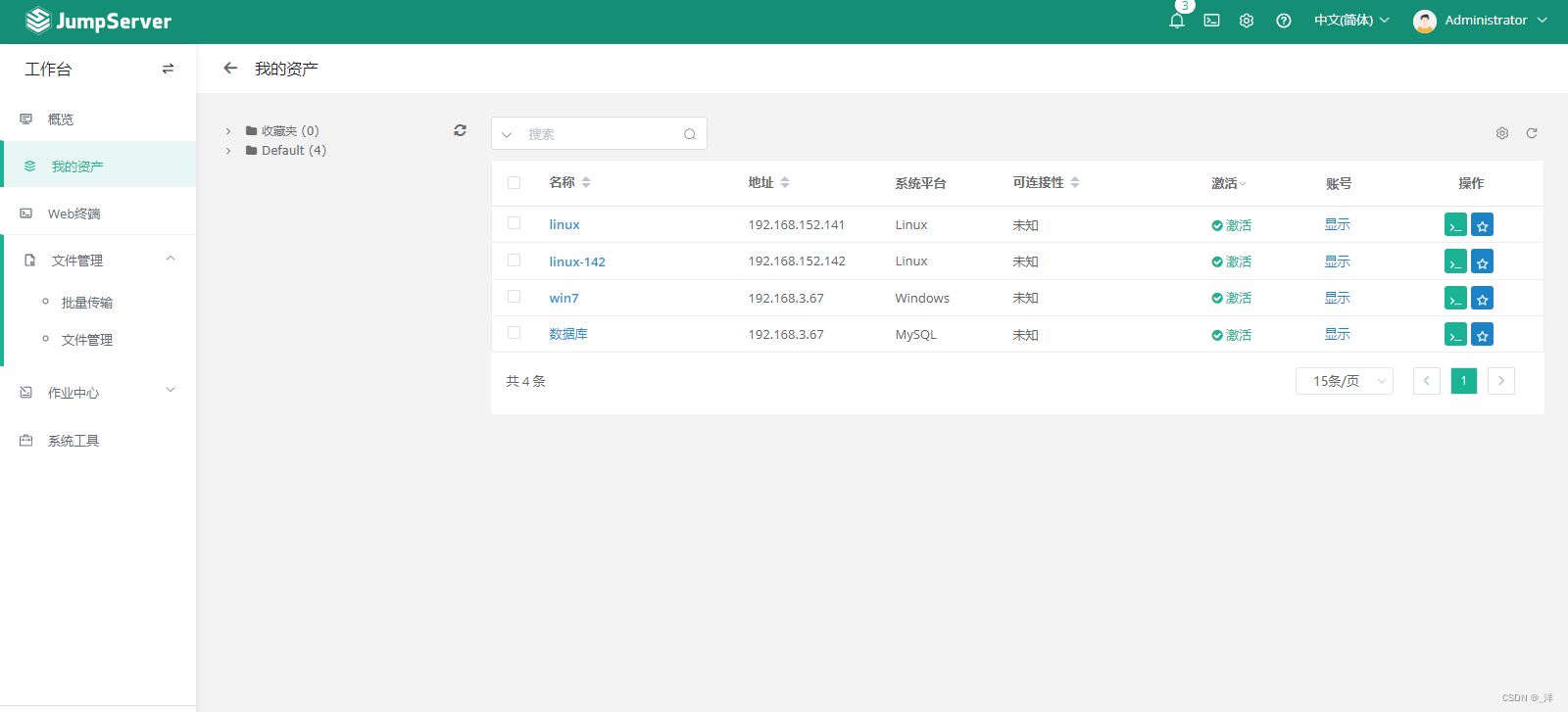Viewport: 1568px width, 712px height.
Task: Click the search magnifier icon
Action: (x=690, y=134)
